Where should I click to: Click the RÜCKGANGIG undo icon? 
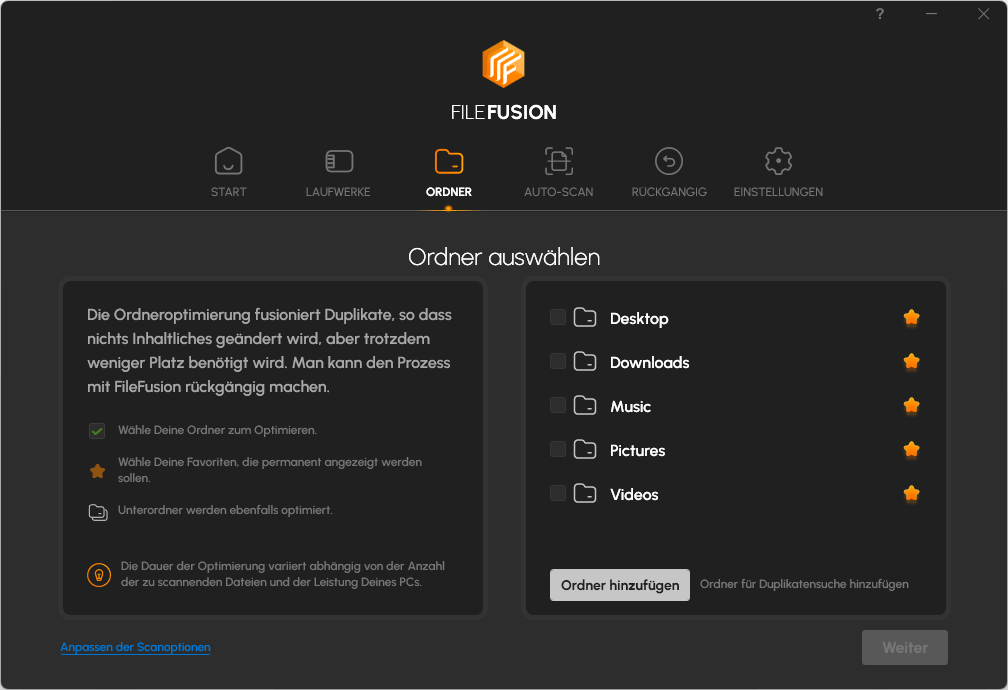tap(668, 161)
